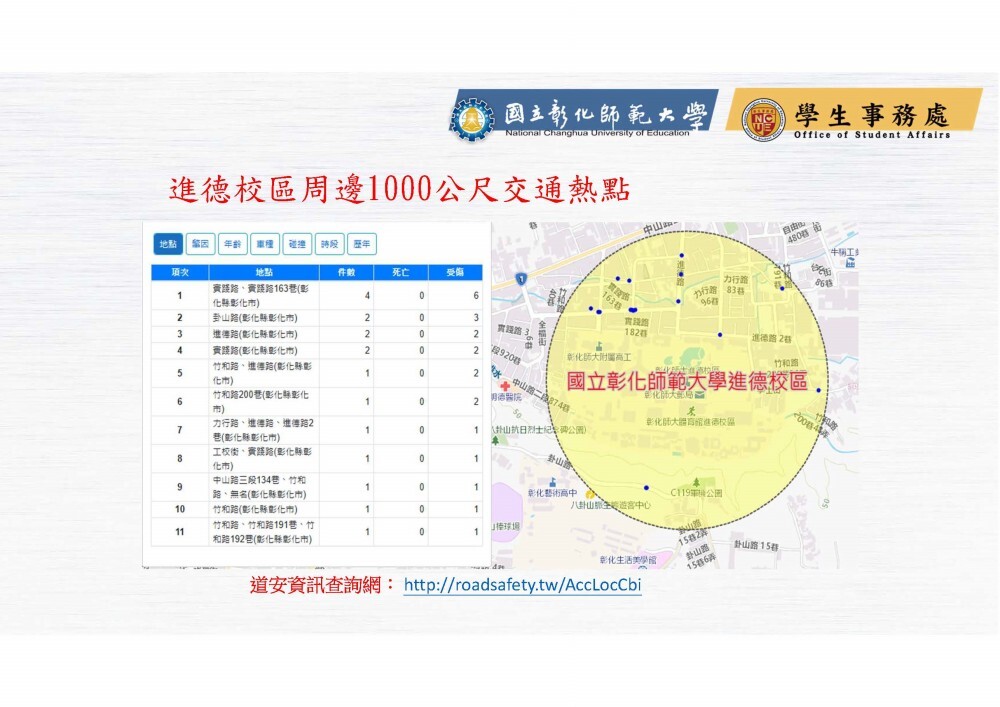The height and width of the screenshot is (707, 1000).
Task: Select row 6 竹和路200巷
Action: point(316,402)
